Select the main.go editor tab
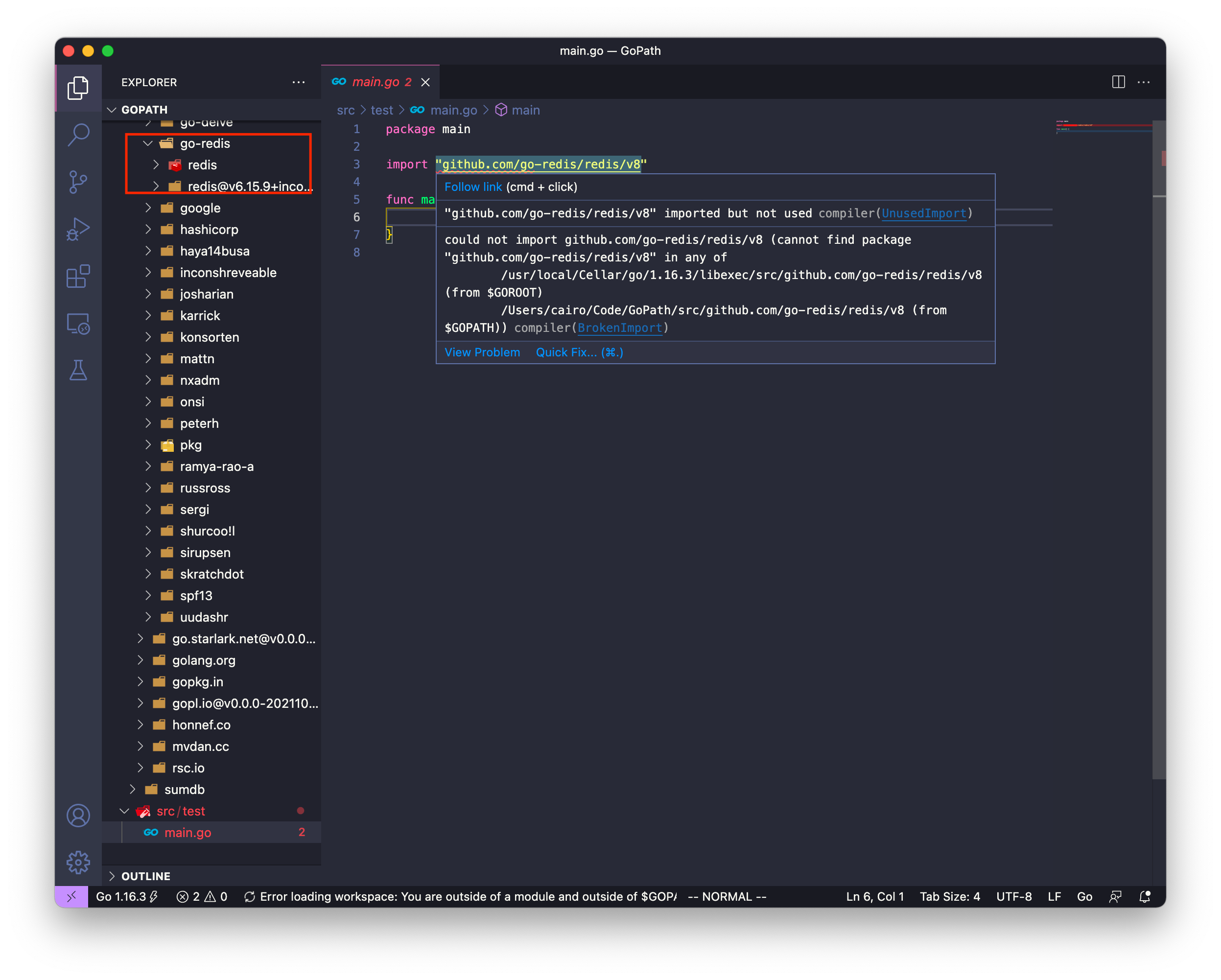 376,82
